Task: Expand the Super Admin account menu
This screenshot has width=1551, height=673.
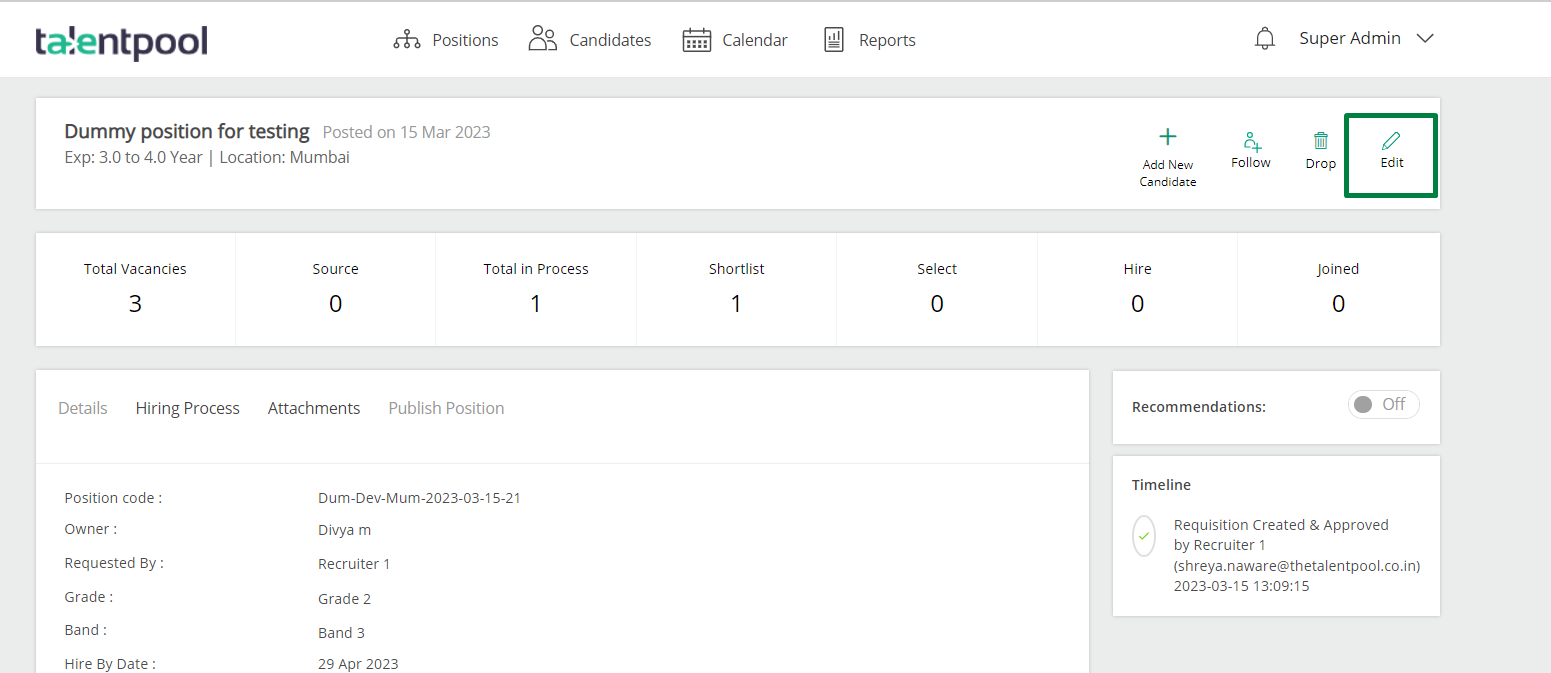Action: (x=1366, y=38)
